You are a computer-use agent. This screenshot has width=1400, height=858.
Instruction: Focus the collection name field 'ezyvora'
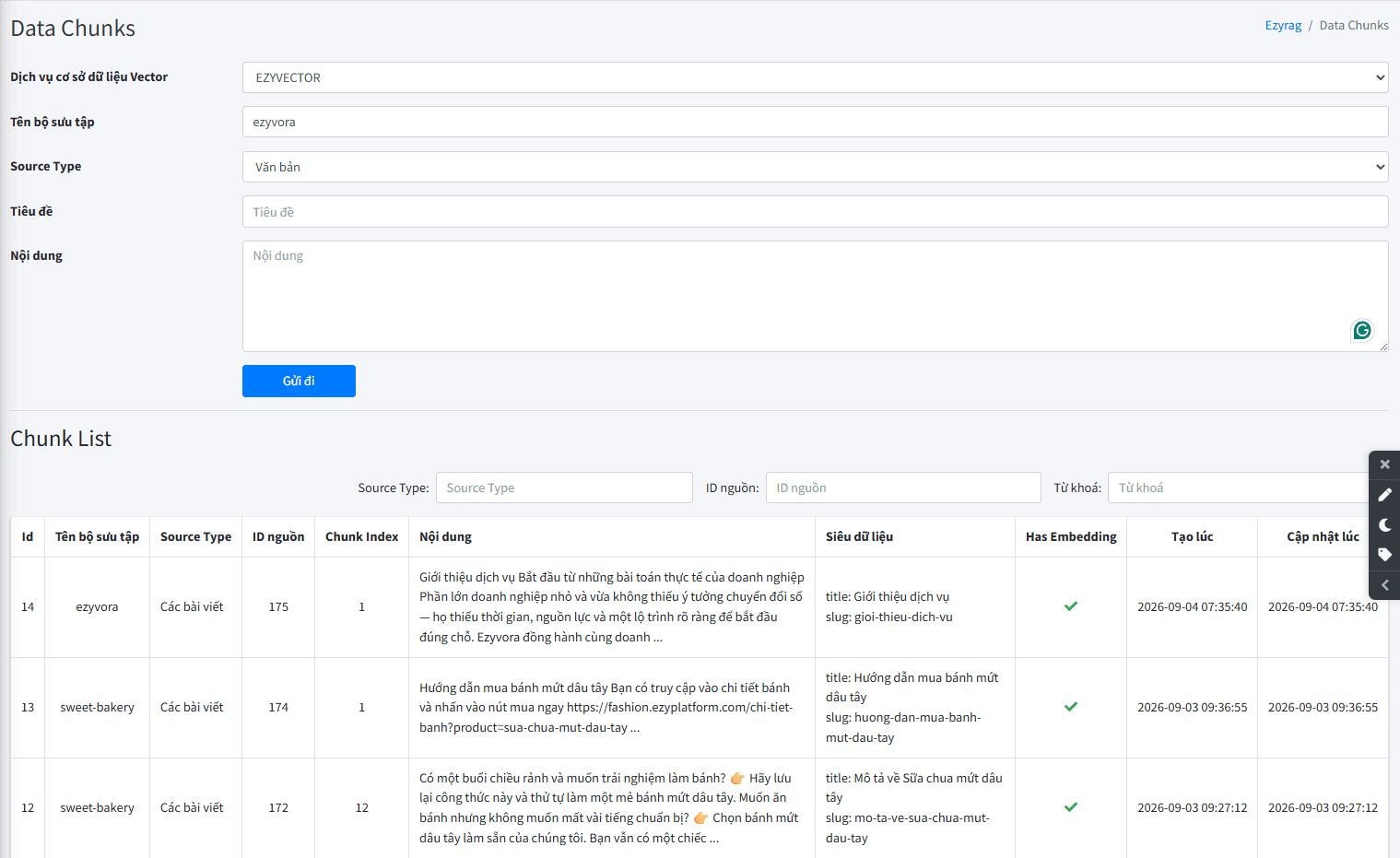pyautogui.click(x=815, y=122)
